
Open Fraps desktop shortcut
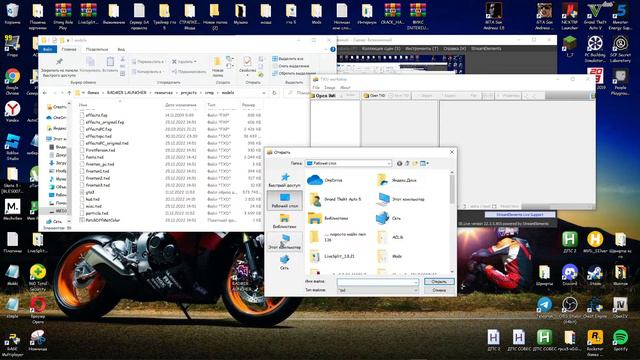(x=12, y=46)
